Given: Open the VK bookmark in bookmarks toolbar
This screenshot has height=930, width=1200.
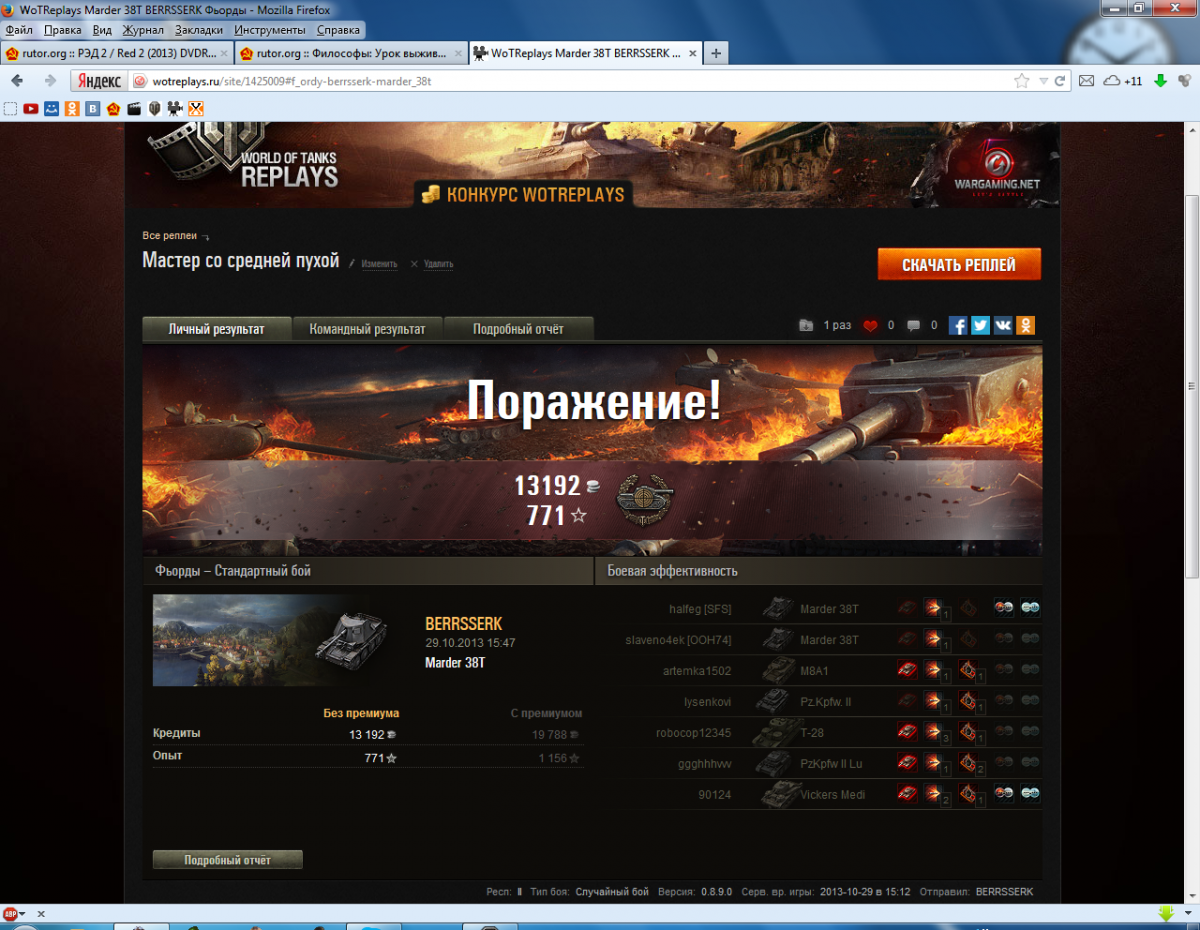Looking at the screenshot, I should pos(93,109).
